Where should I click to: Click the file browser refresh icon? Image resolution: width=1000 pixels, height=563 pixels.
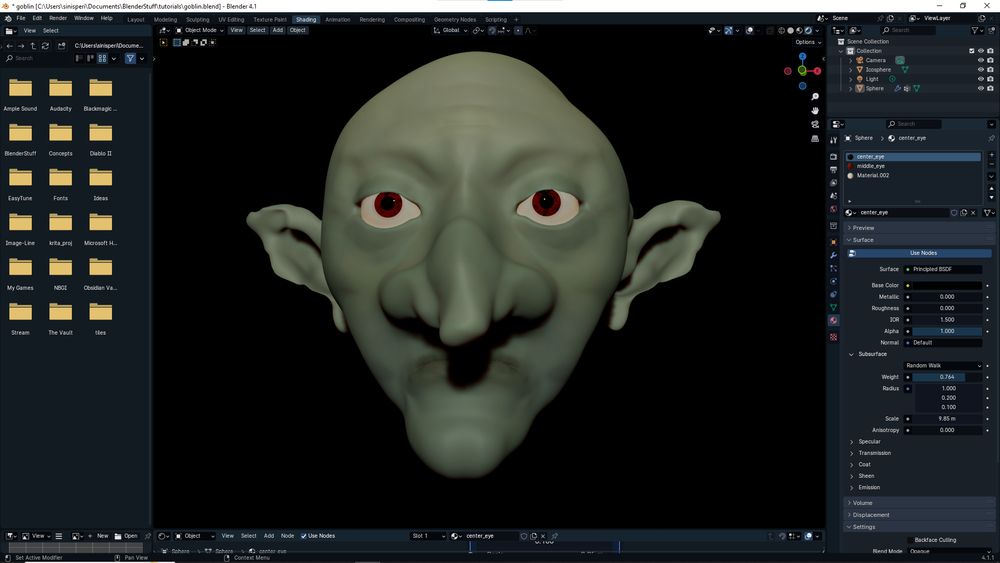coord(45,46)
